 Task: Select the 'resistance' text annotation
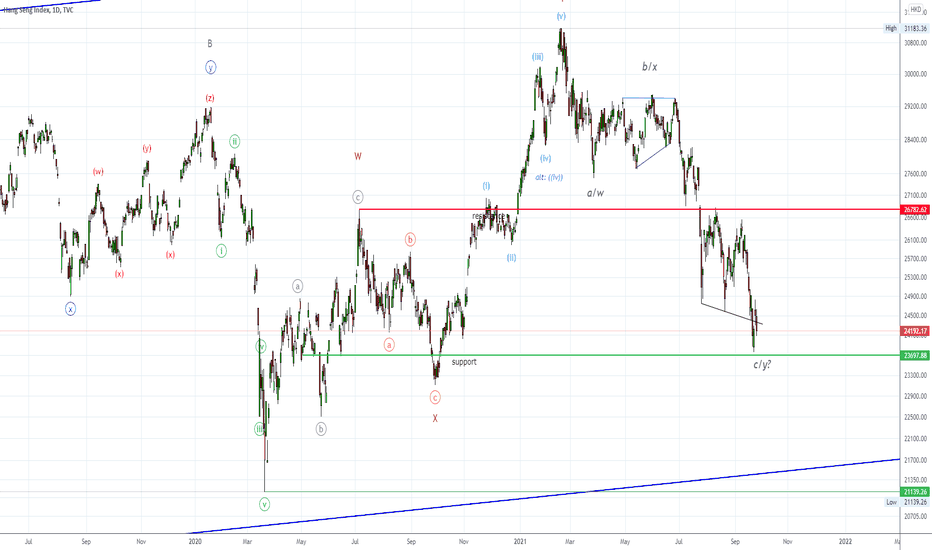tap(489, 216)
